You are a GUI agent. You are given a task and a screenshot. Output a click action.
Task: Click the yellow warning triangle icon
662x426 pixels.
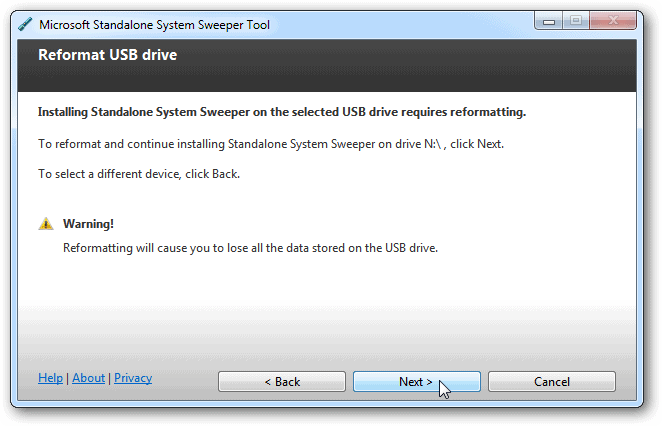point(46,224)
